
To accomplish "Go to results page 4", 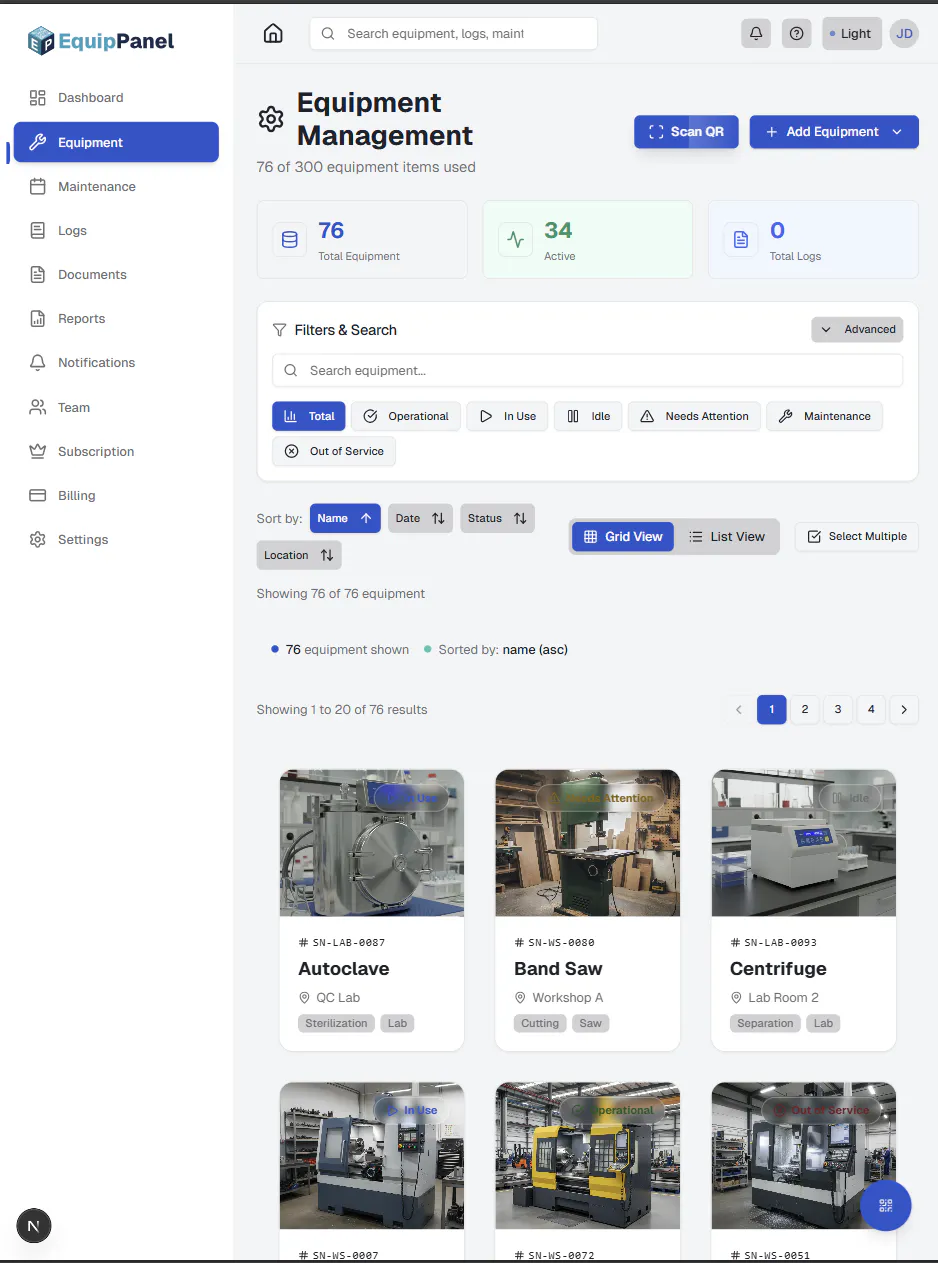I will [871, 709].
